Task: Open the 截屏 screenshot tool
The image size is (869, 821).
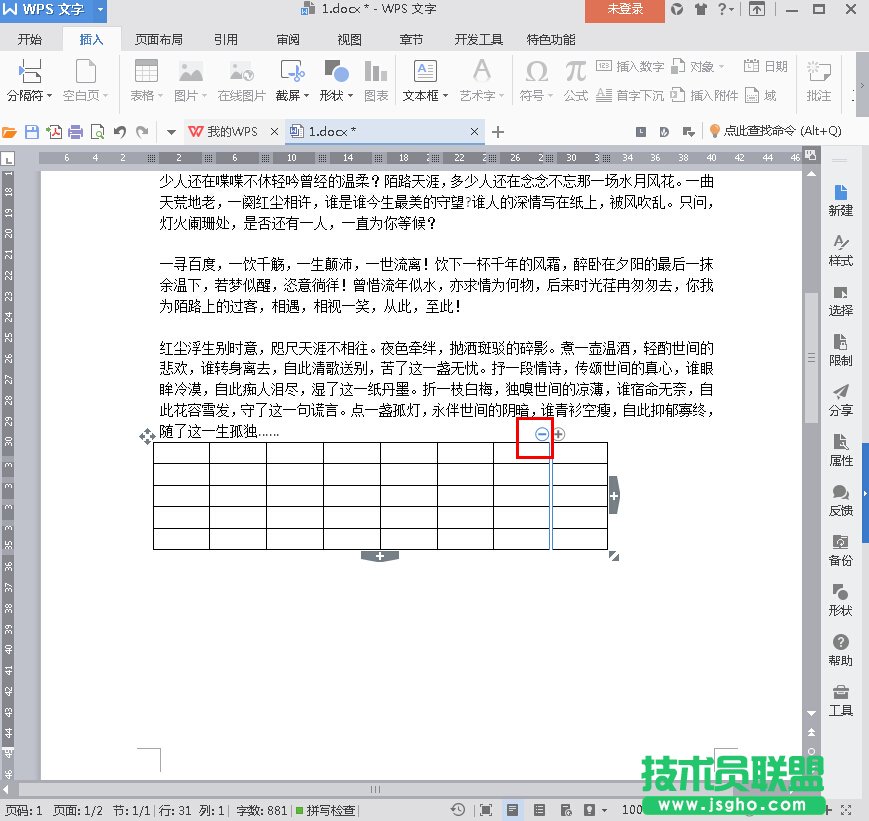Action: pyautogui.click(x=292, y=81)
